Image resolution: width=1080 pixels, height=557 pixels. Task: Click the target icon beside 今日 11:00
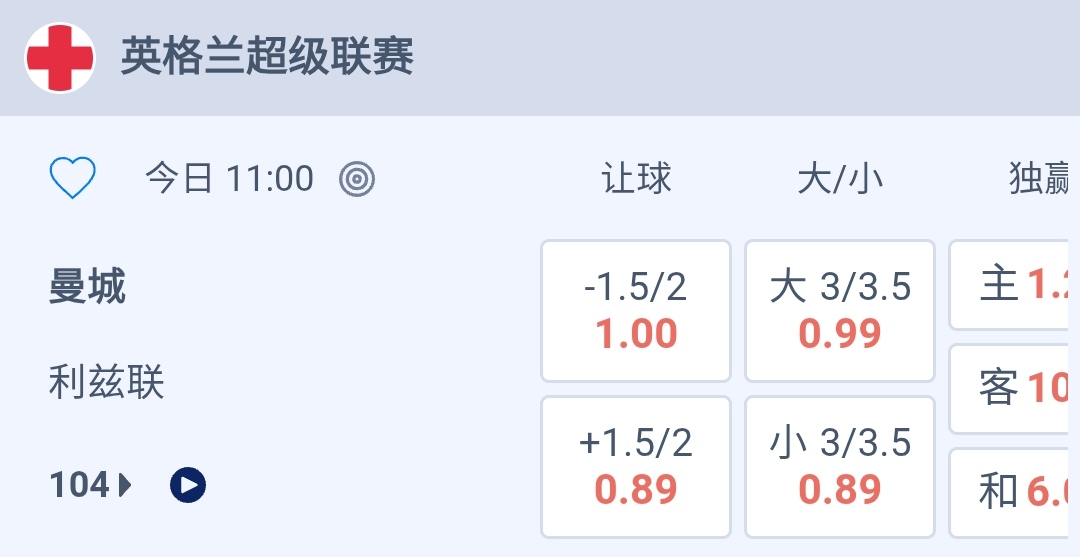pyautogui.click(x=357, y=179)
